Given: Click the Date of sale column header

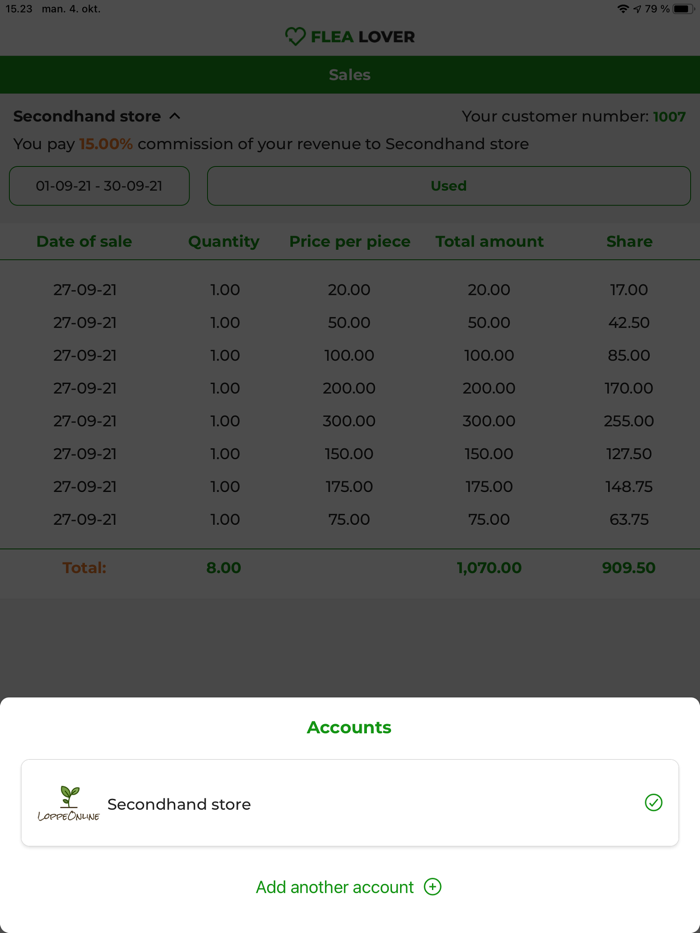Looking at the screenshot, I should (x=84, y=241).
